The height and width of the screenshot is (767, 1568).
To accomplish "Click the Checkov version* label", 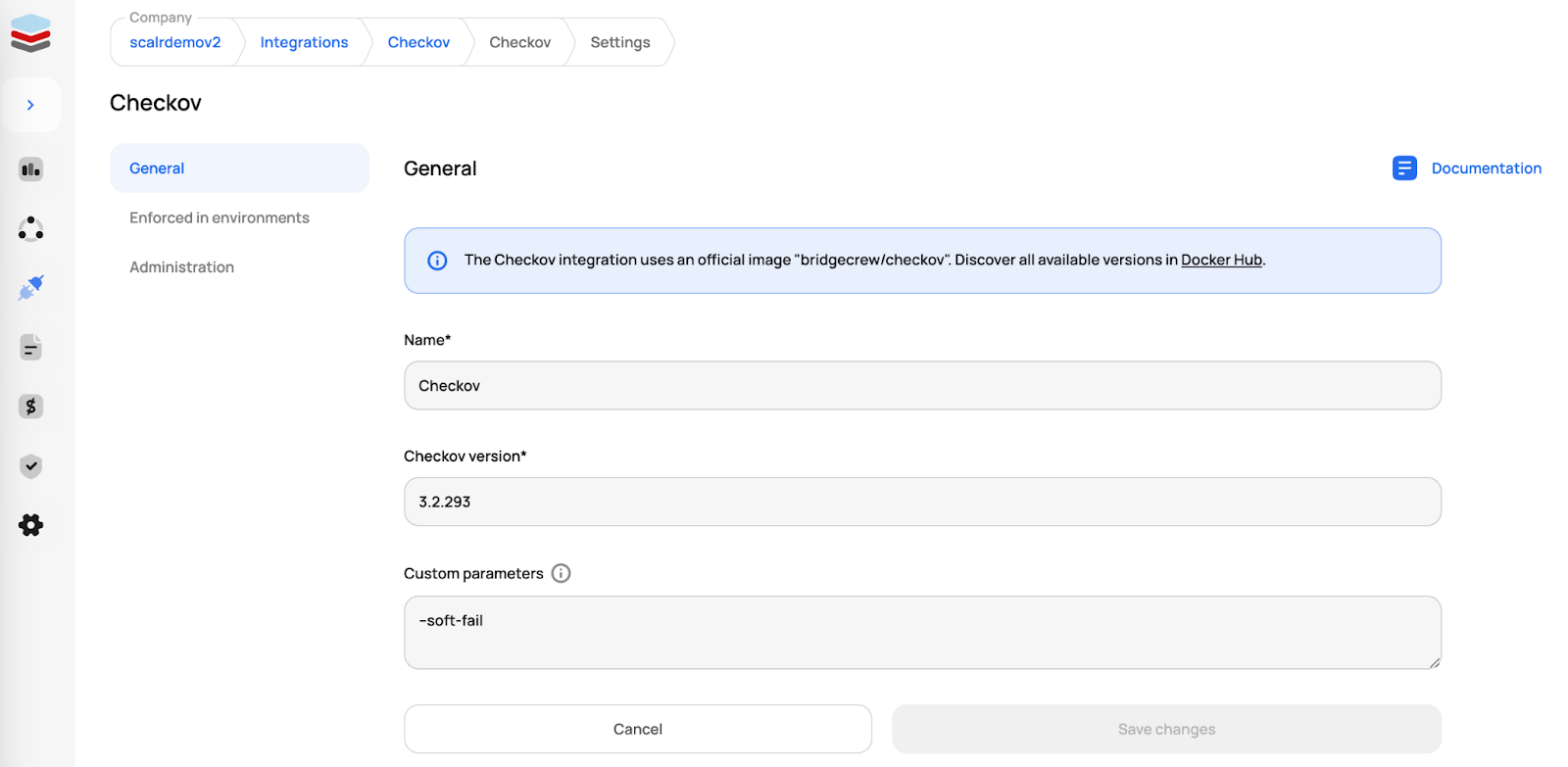I will coord(465,456).
